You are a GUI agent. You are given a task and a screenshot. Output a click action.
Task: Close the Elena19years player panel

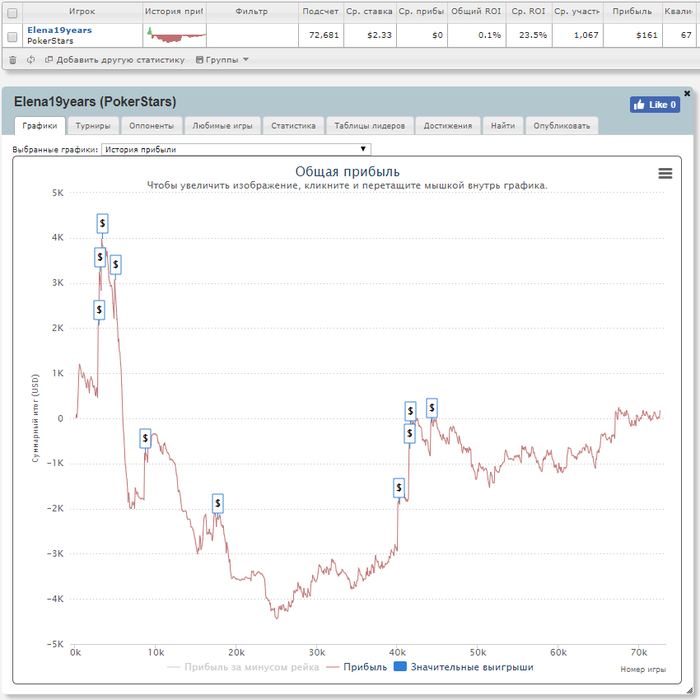(x=687, y=93)
